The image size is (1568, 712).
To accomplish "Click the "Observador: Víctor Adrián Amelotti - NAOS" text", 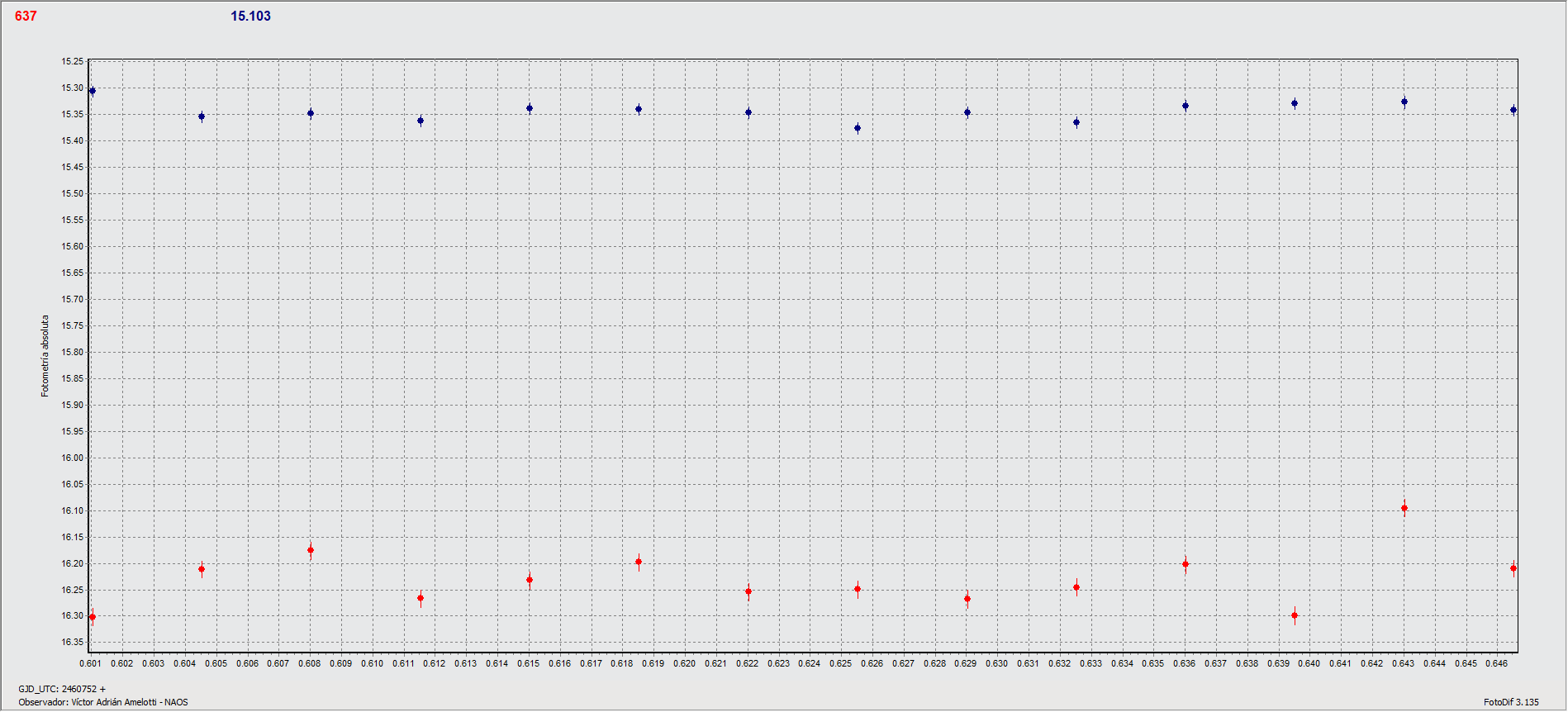I will (x=103, y=702).
